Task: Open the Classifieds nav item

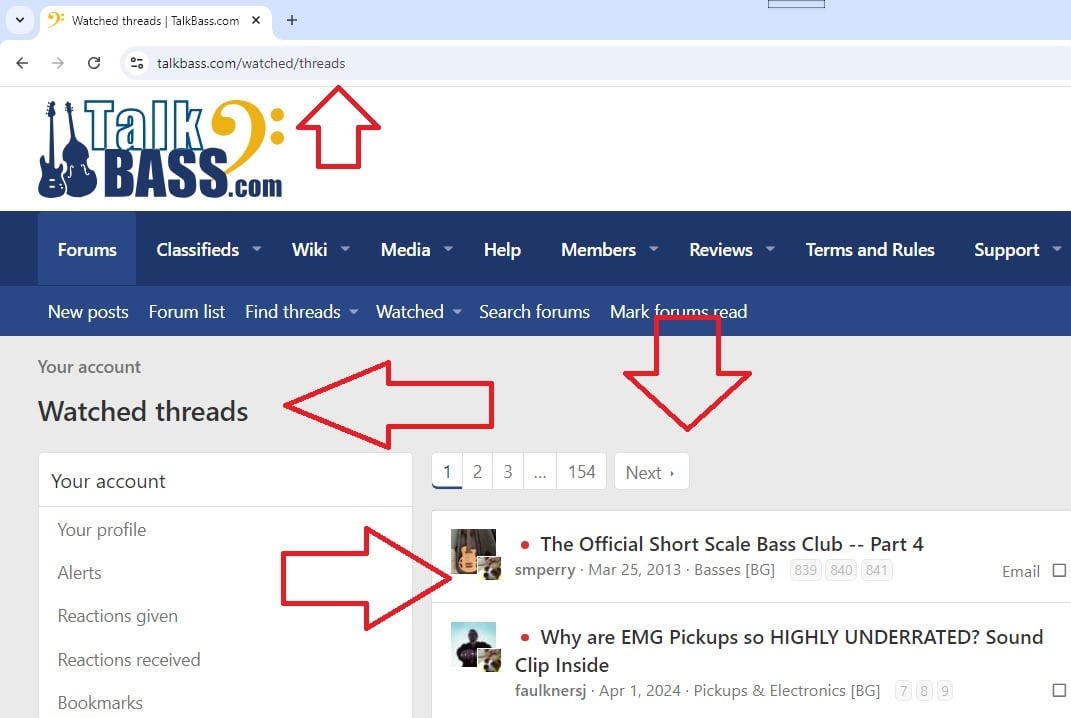Action: (197, 249)
